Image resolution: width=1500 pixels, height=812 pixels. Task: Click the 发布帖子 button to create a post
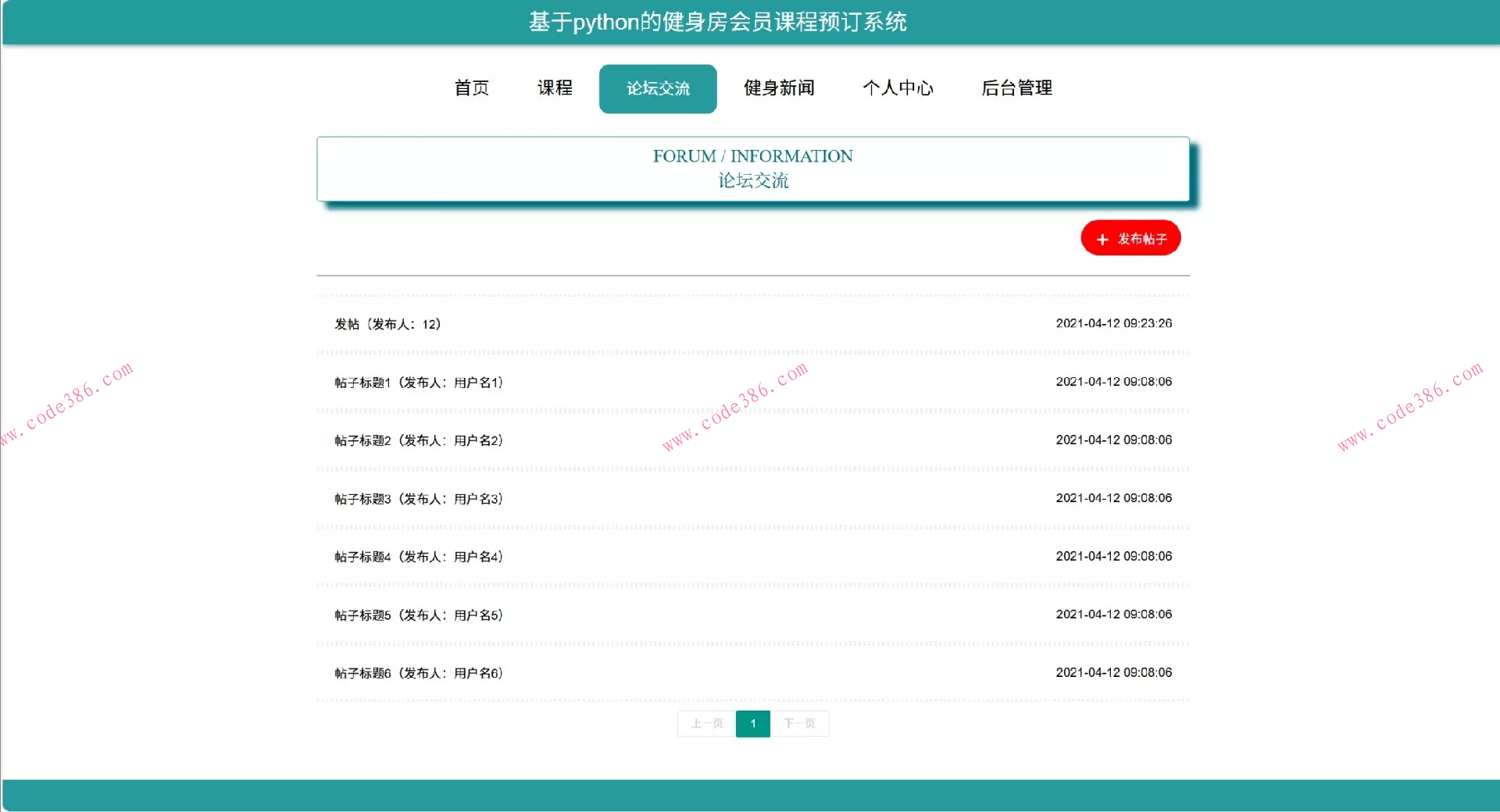pos(1130,238)
